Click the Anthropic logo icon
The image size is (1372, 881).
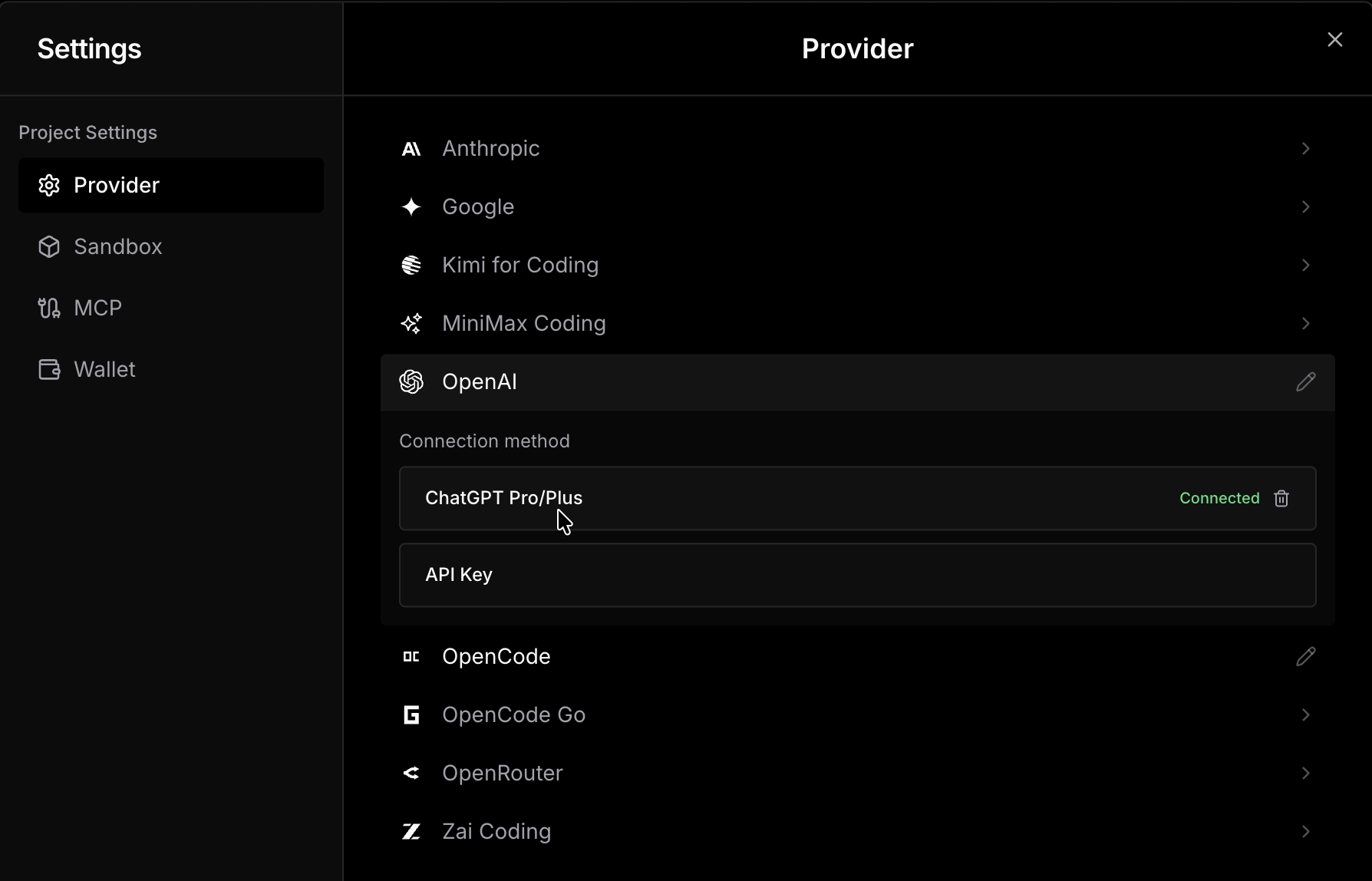point(411,149)
